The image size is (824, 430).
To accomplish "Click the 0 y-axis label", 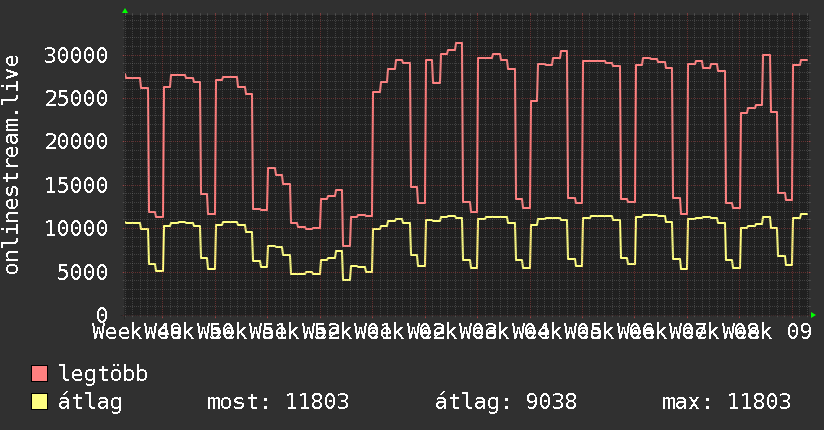I will (x=102, y=315).
